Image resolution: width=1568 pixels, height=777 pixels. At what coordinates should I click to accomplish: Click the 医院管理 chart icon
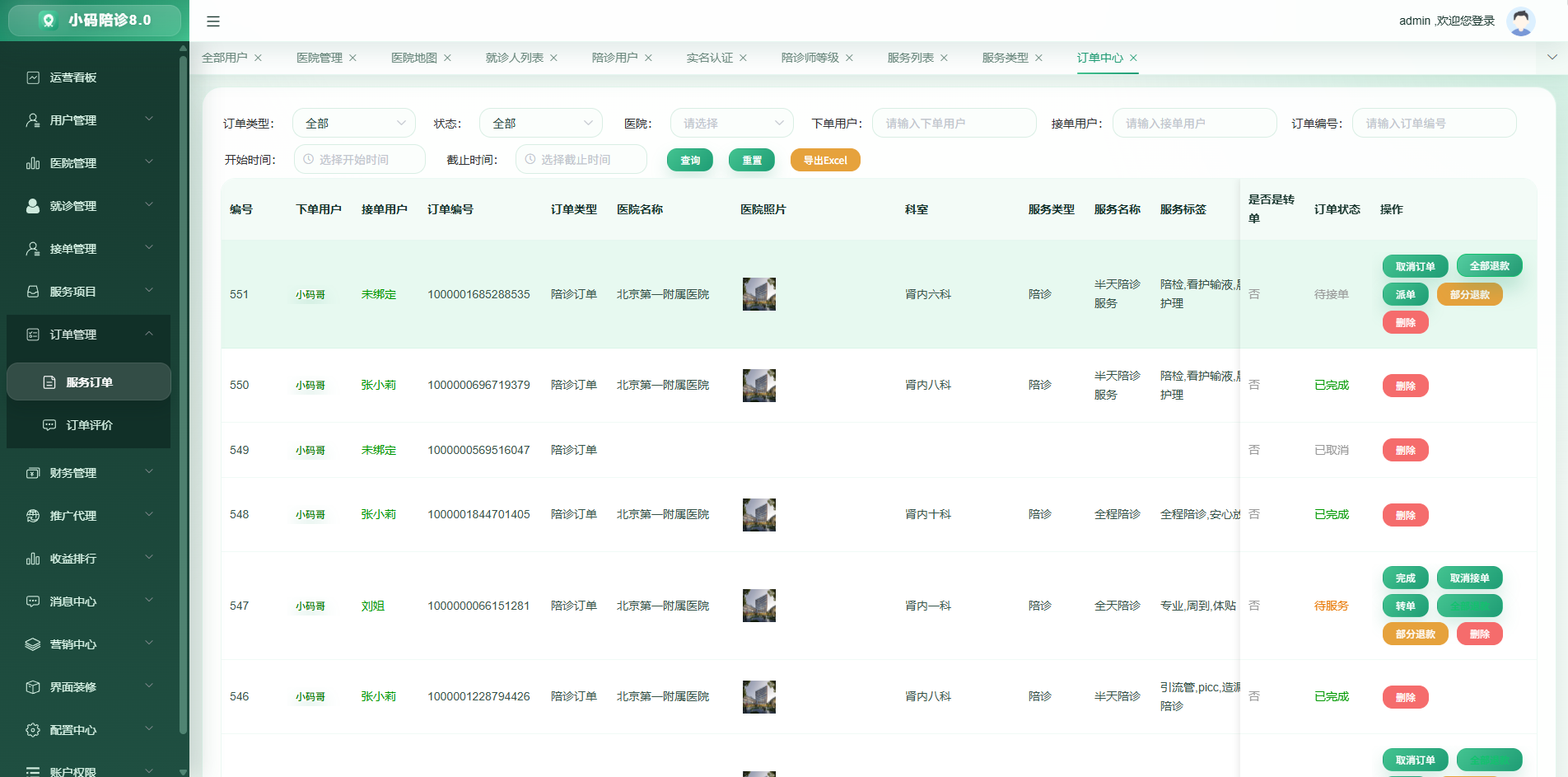[x=33, y=163]
